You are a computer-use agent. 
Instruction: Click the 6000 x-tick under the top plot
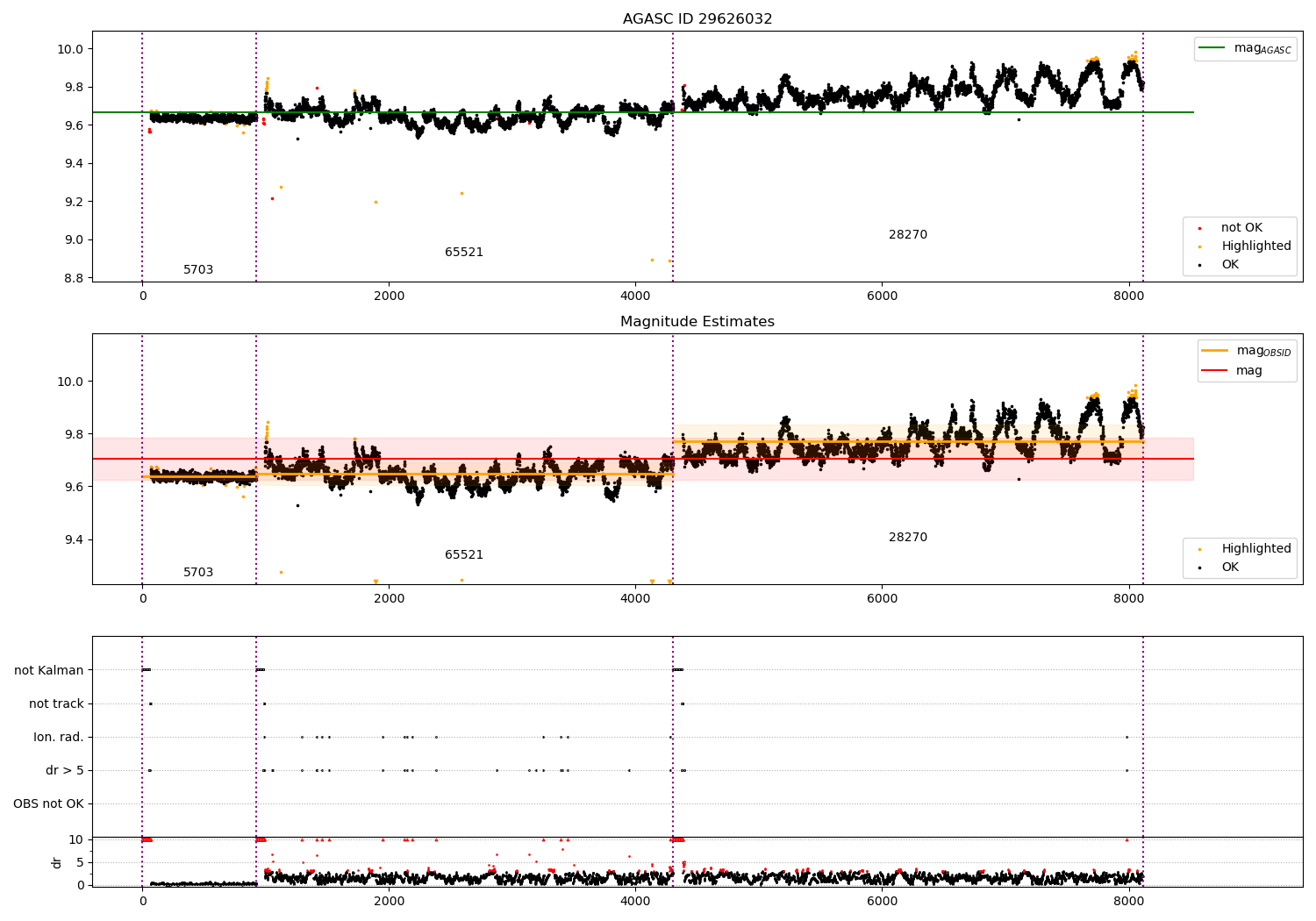[883, 296]
